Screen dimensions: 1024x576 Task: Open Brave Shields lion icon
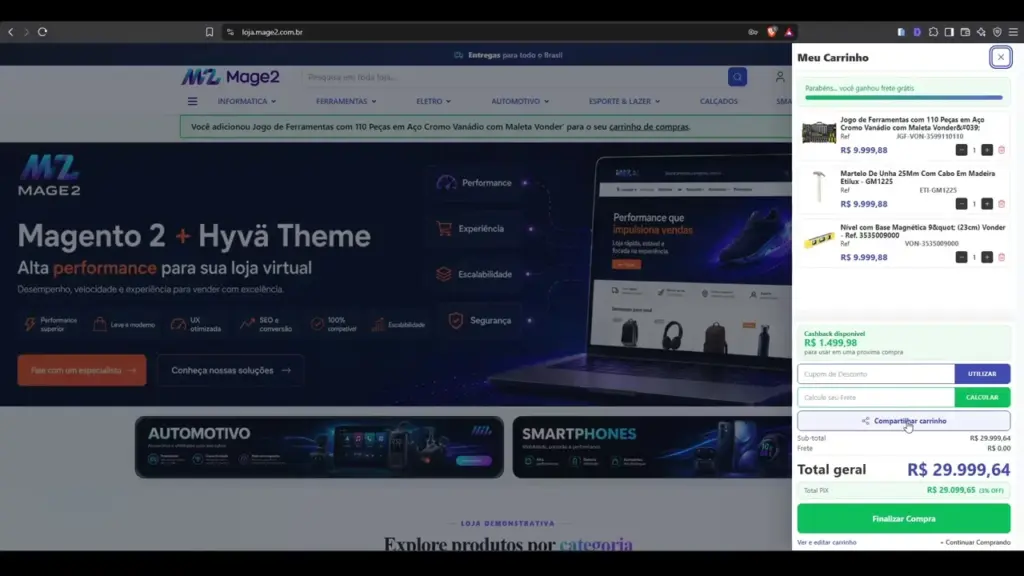772,32
